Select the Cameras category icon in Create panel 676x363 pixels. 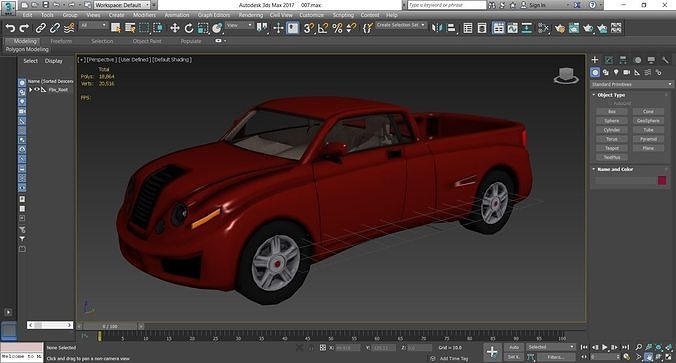[626, 72]
